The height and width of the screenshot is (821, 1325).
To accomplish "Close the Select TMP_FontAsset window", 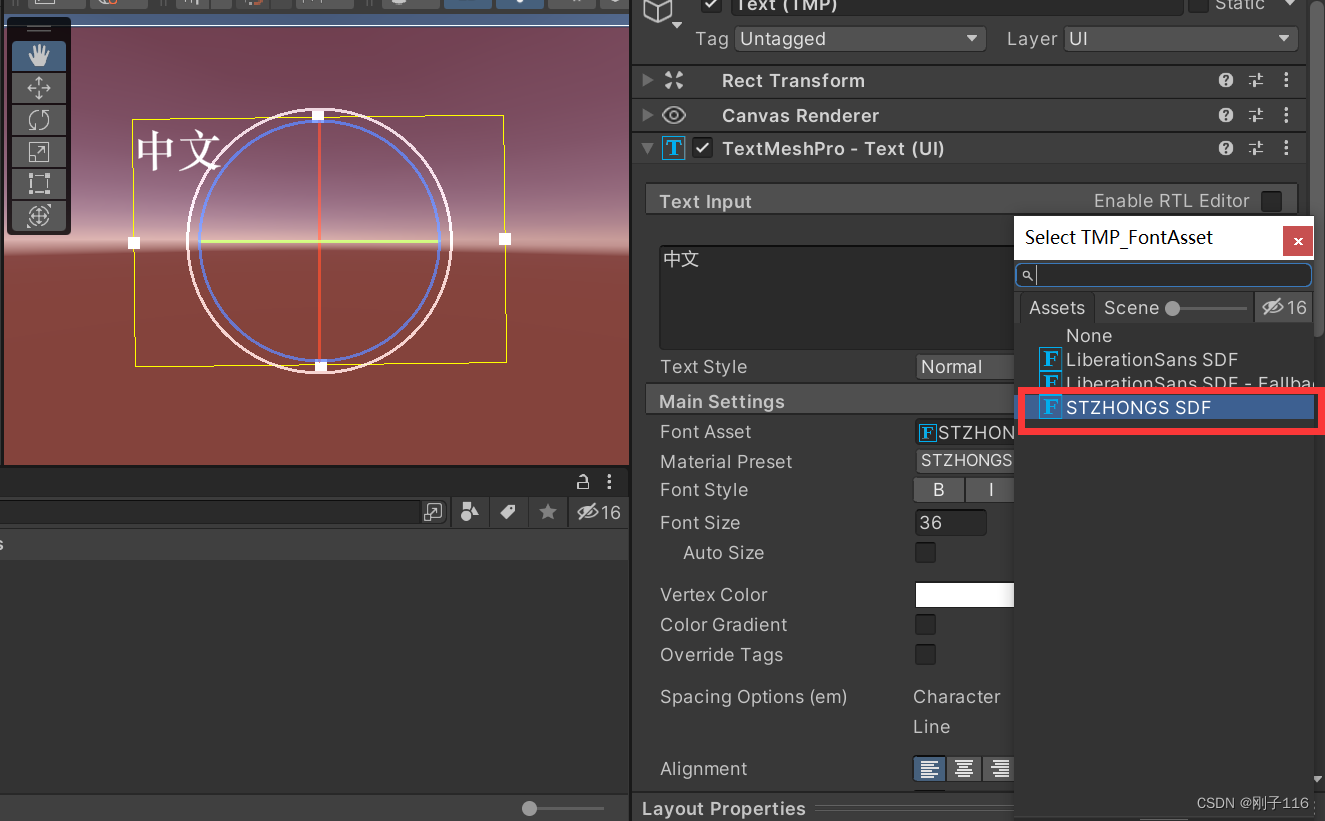I will point(1298,241).
